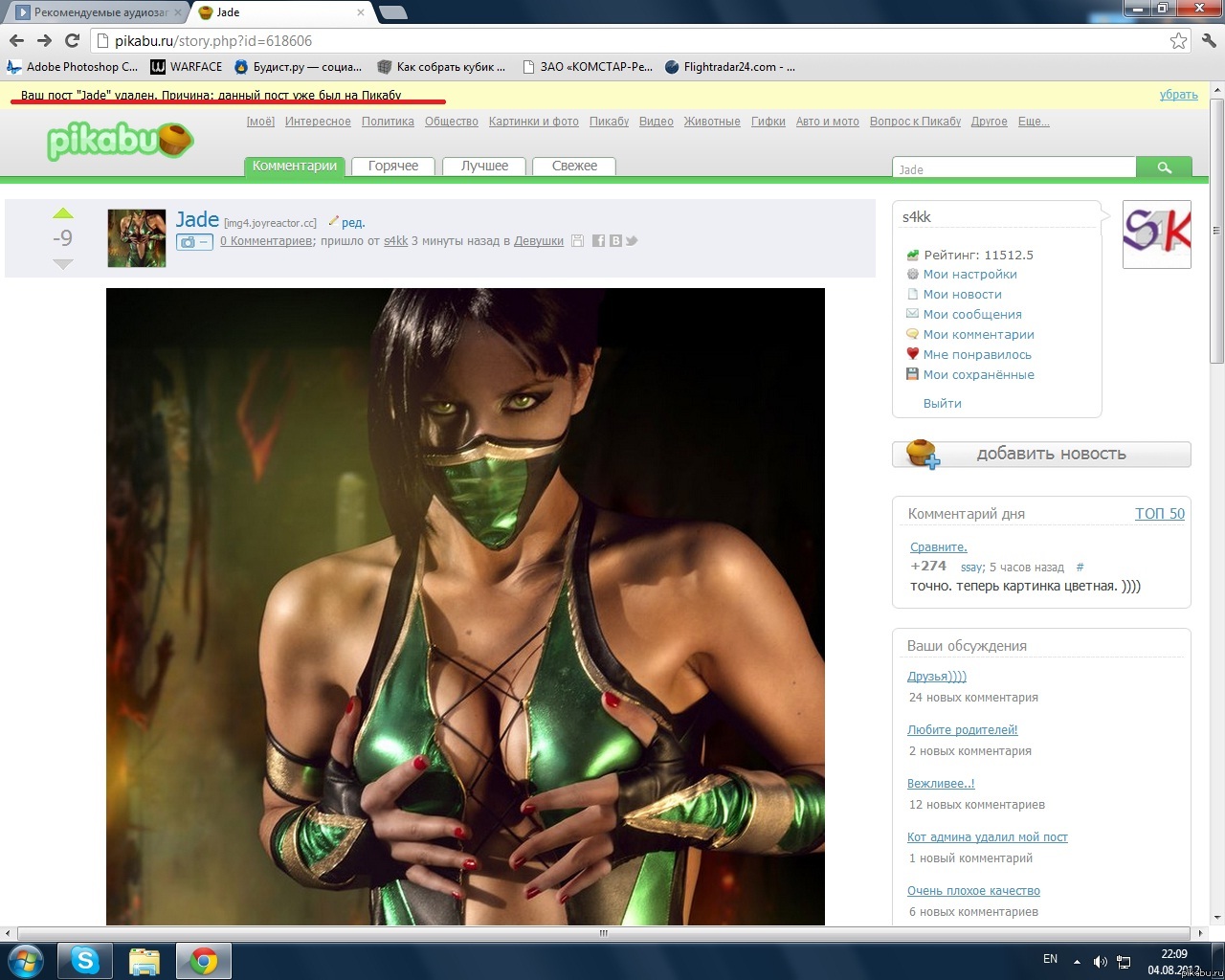Show hidden system tray icons arrow

(x=1077, y=961)
